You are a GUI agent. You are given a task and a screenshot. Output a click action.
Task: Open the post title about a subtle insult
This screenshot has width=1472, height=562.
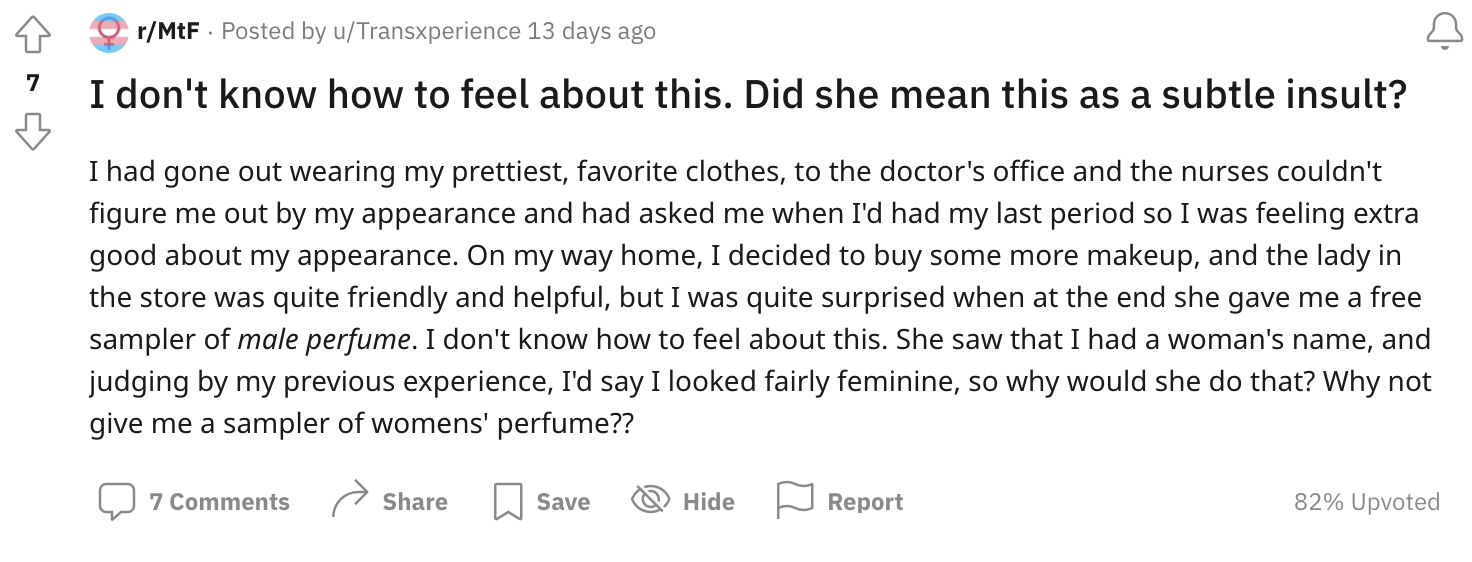click(748, 96)
